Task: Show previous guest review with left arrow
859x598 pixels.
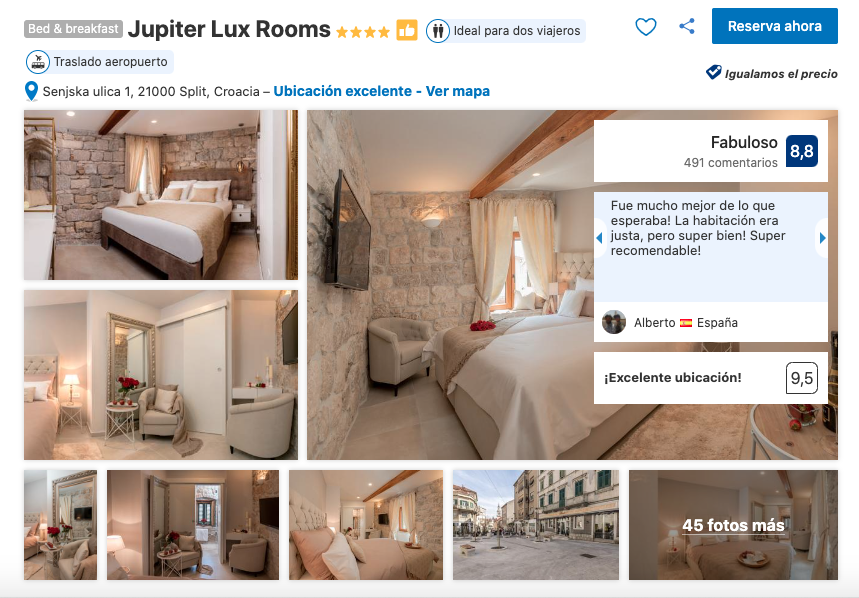Action: click(x=599, y=238)
